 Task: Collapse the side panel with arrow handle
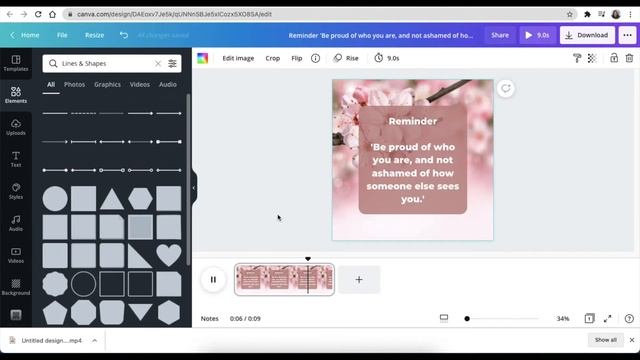click(x=194, y=188)
